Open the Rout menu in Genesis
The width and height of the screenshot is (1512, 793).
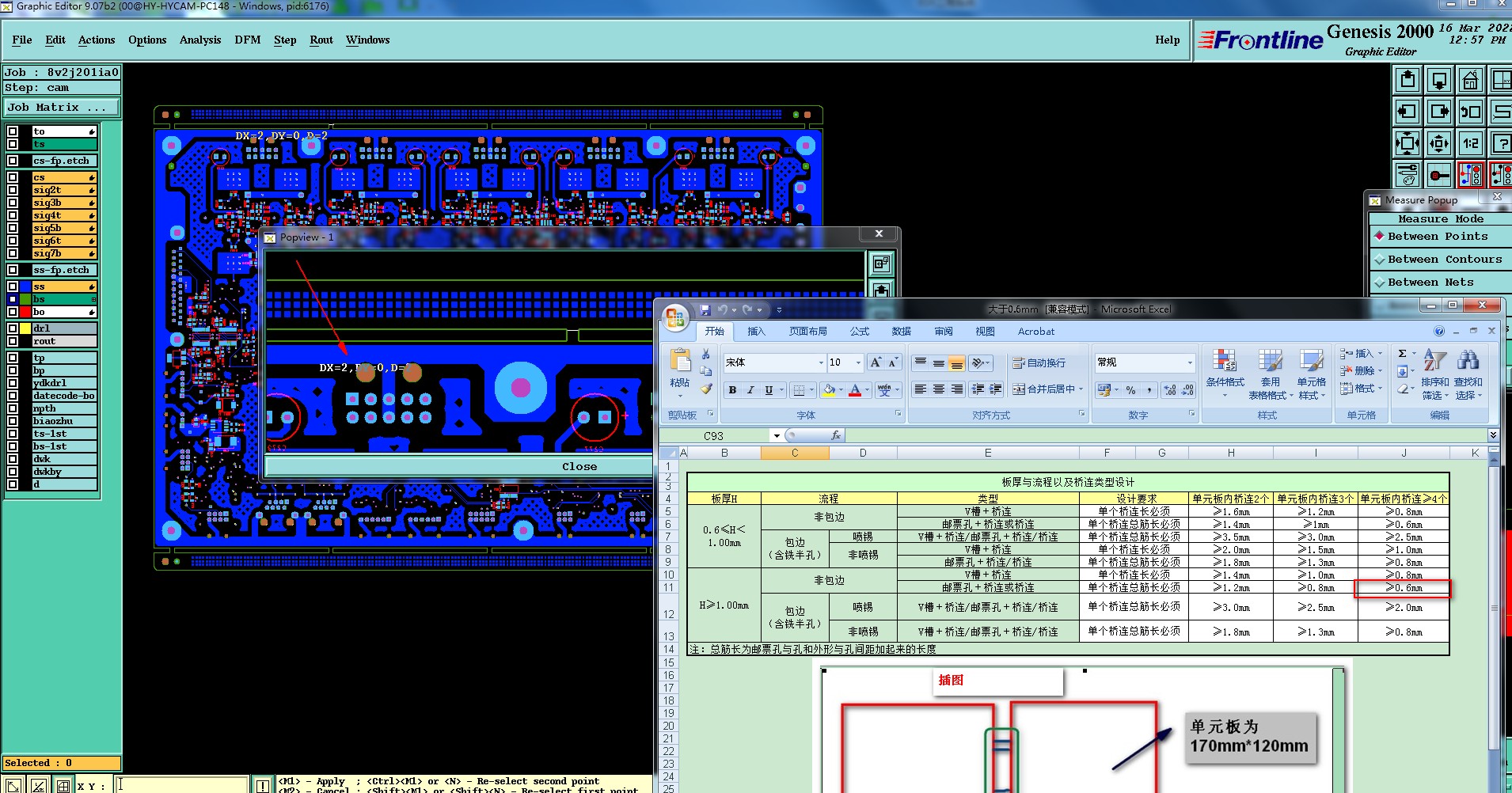click(321, 40)
